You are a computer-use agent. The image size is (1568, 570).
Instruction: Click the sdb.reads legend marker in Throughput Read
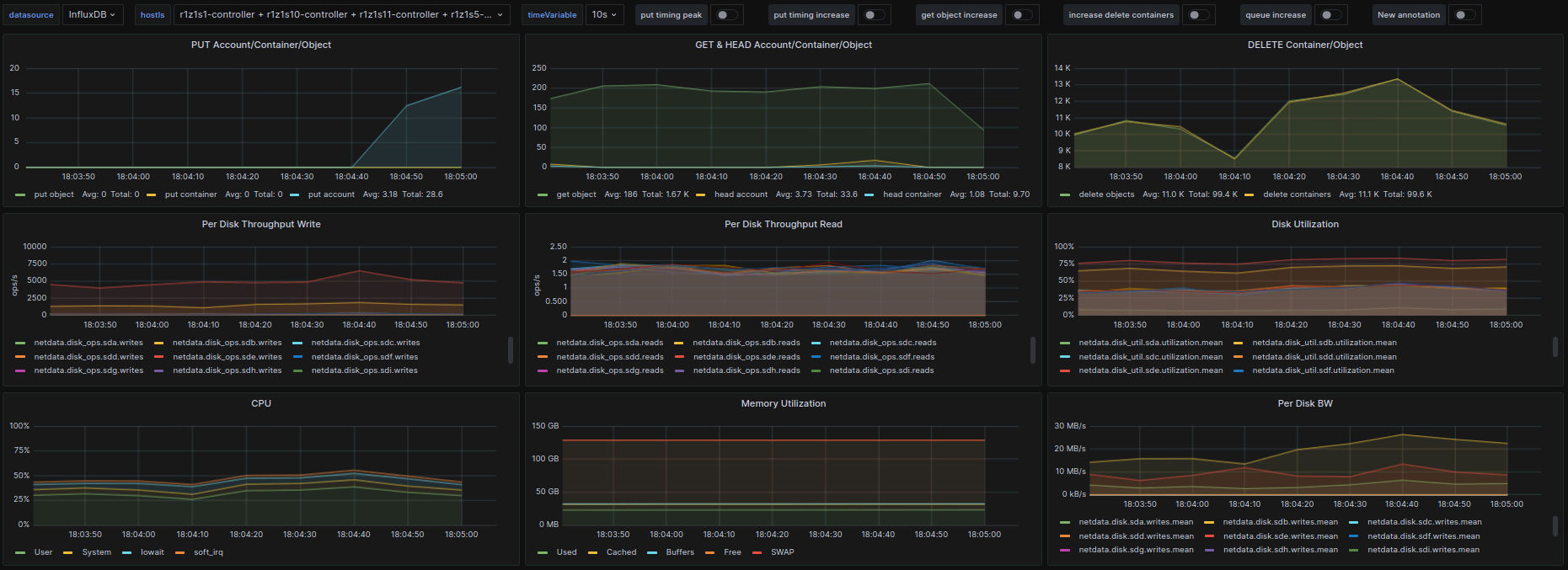pyautogui.click(x=679, y=343)
